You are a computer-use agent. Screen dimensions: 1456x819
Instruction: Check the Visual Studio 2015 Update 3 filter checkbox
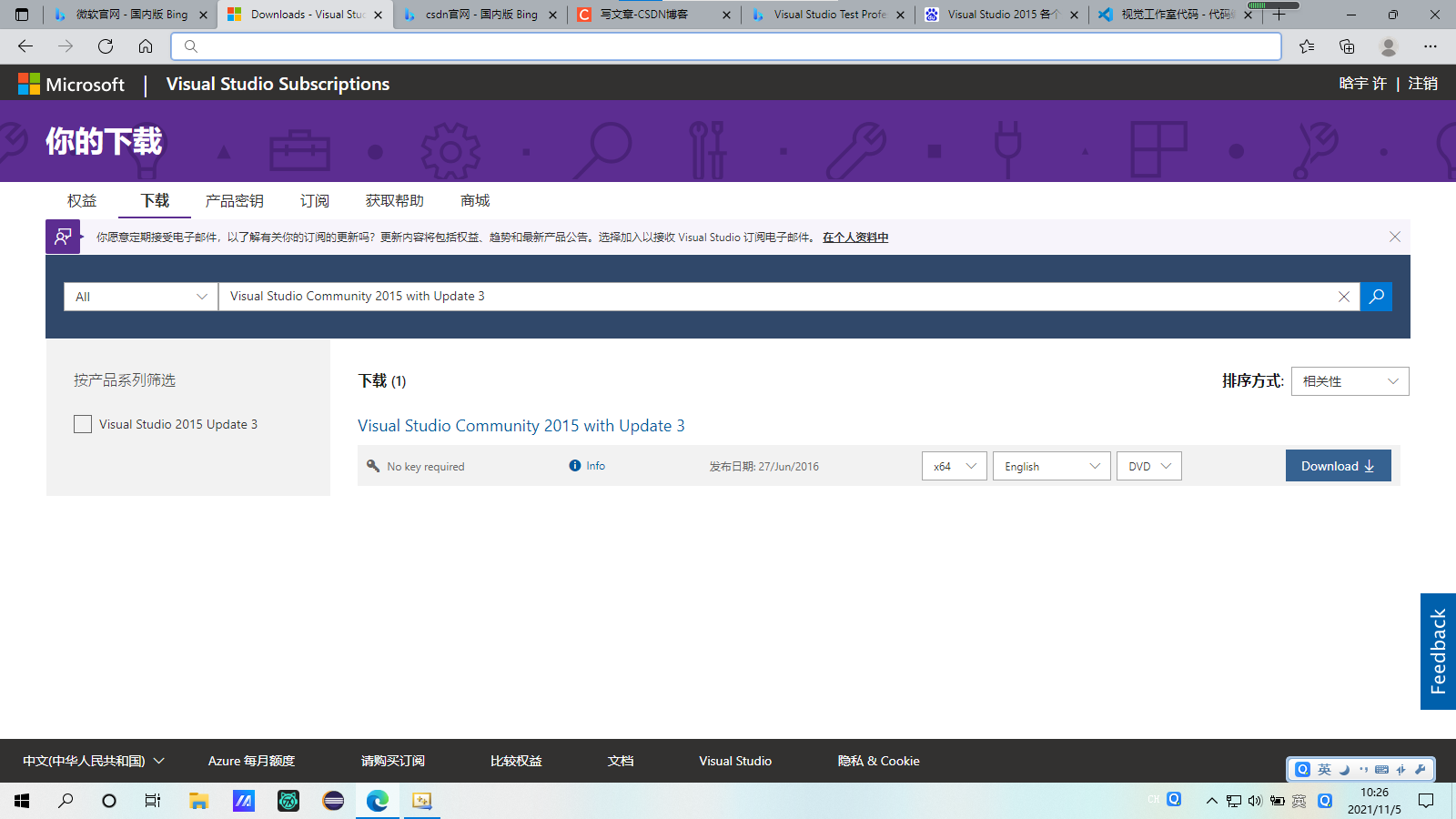click(82, 423)
